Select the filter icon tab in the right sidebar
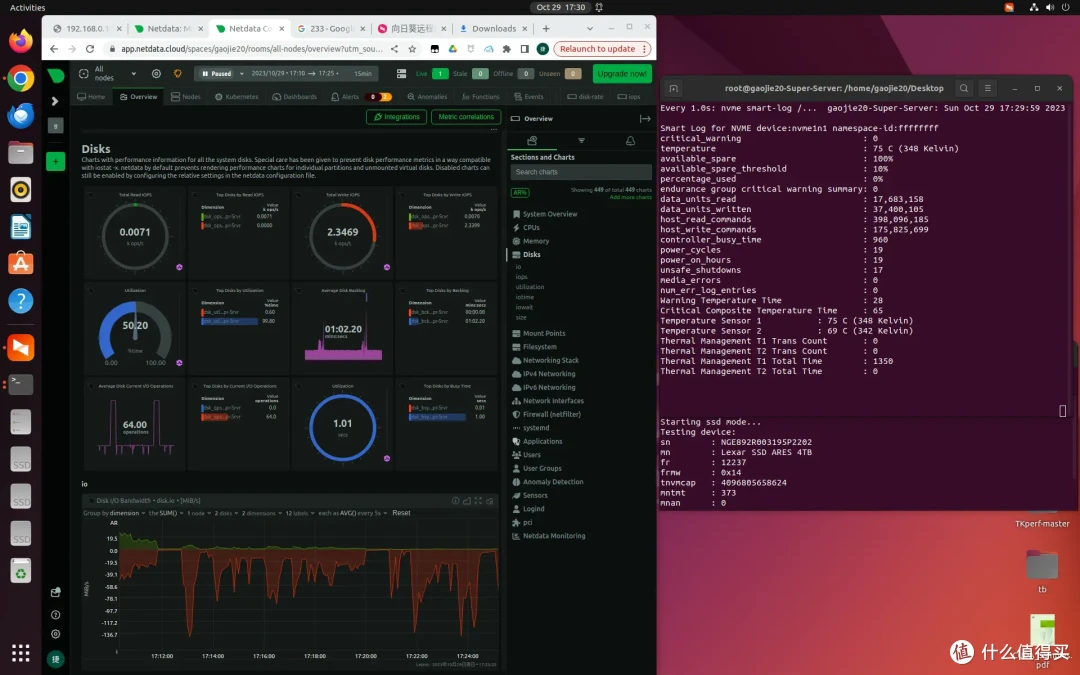The height and width of the screenshot is (675, 1080). [x=582, y=141]
